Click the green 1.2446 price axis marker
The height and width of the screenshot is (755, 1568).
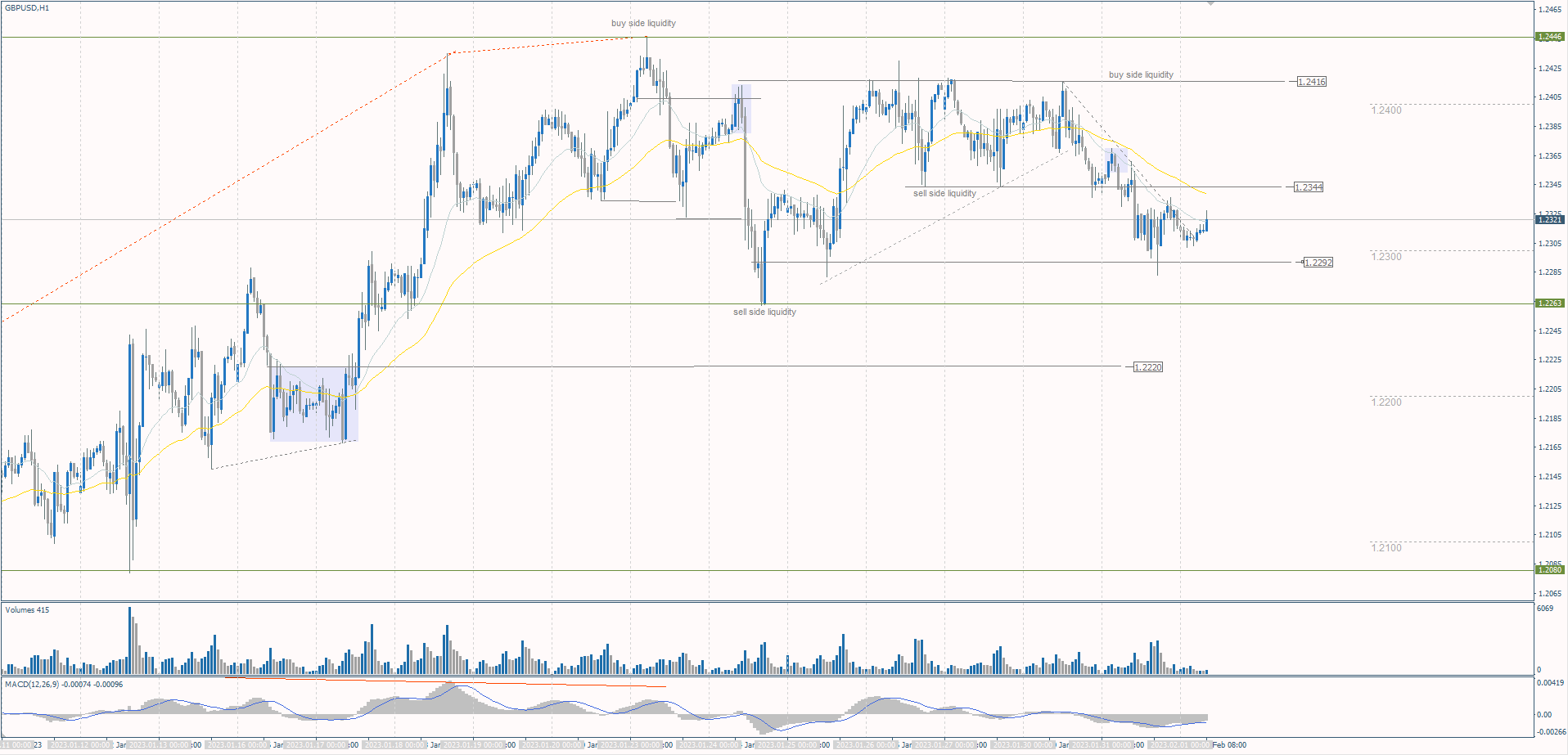tap(1550, 37)
